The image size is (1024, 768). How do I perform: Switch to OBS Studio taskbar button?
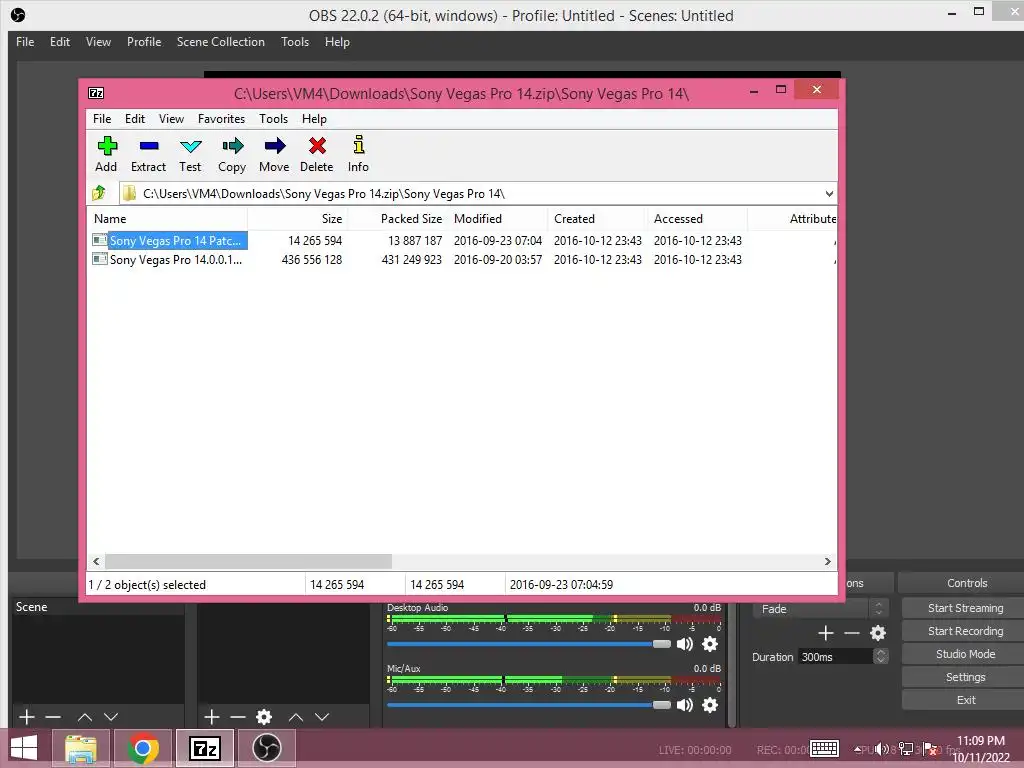(266, 748)
